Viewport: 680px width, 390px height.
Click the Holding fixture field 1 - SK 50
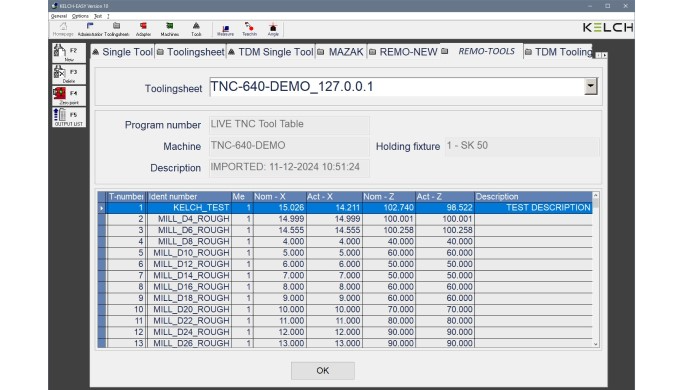click(522, 146)
